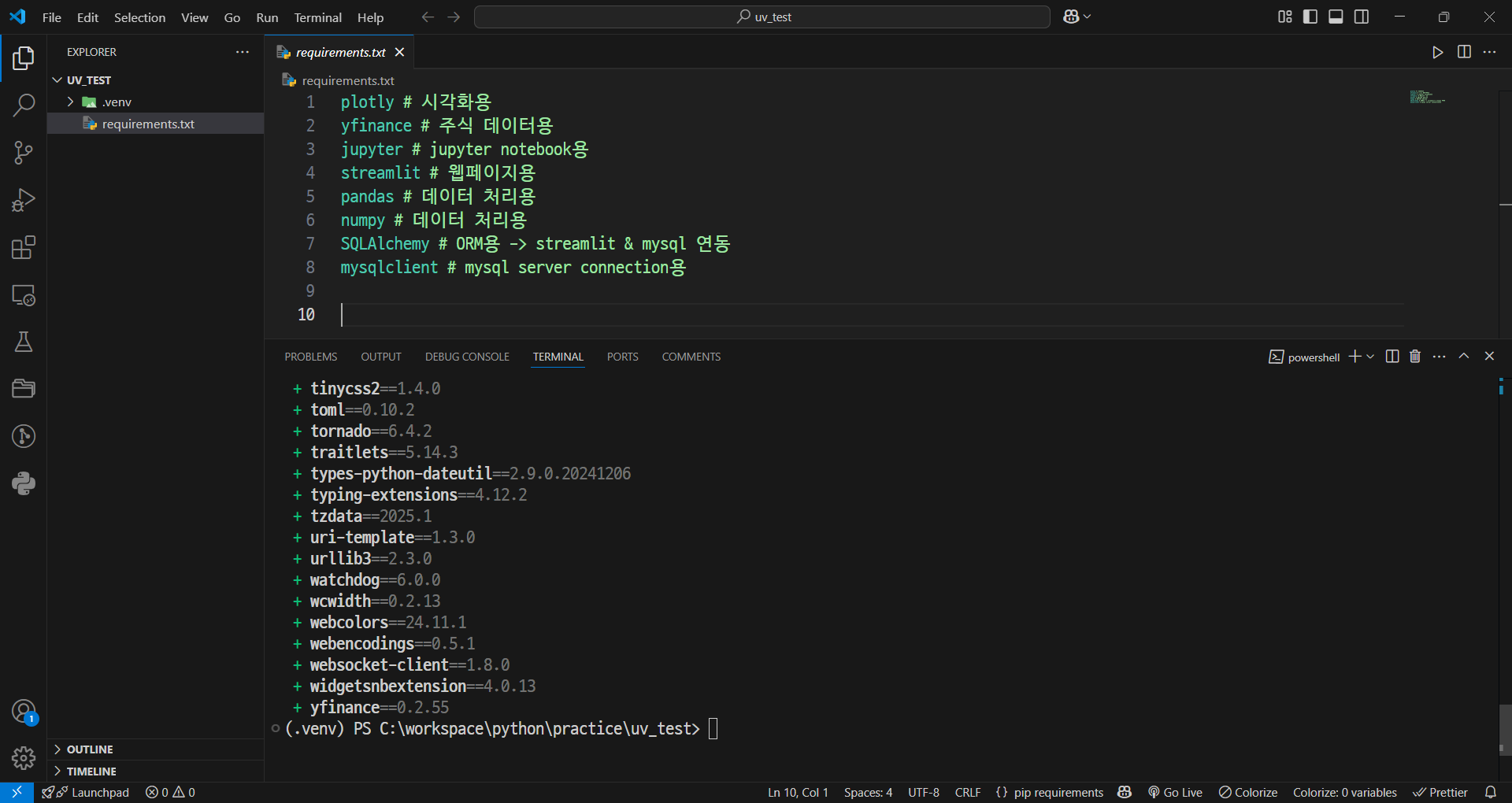Open Explorer Views and More Actions
The height and width of the screenshot is (803, 1512).
(243, 52)
